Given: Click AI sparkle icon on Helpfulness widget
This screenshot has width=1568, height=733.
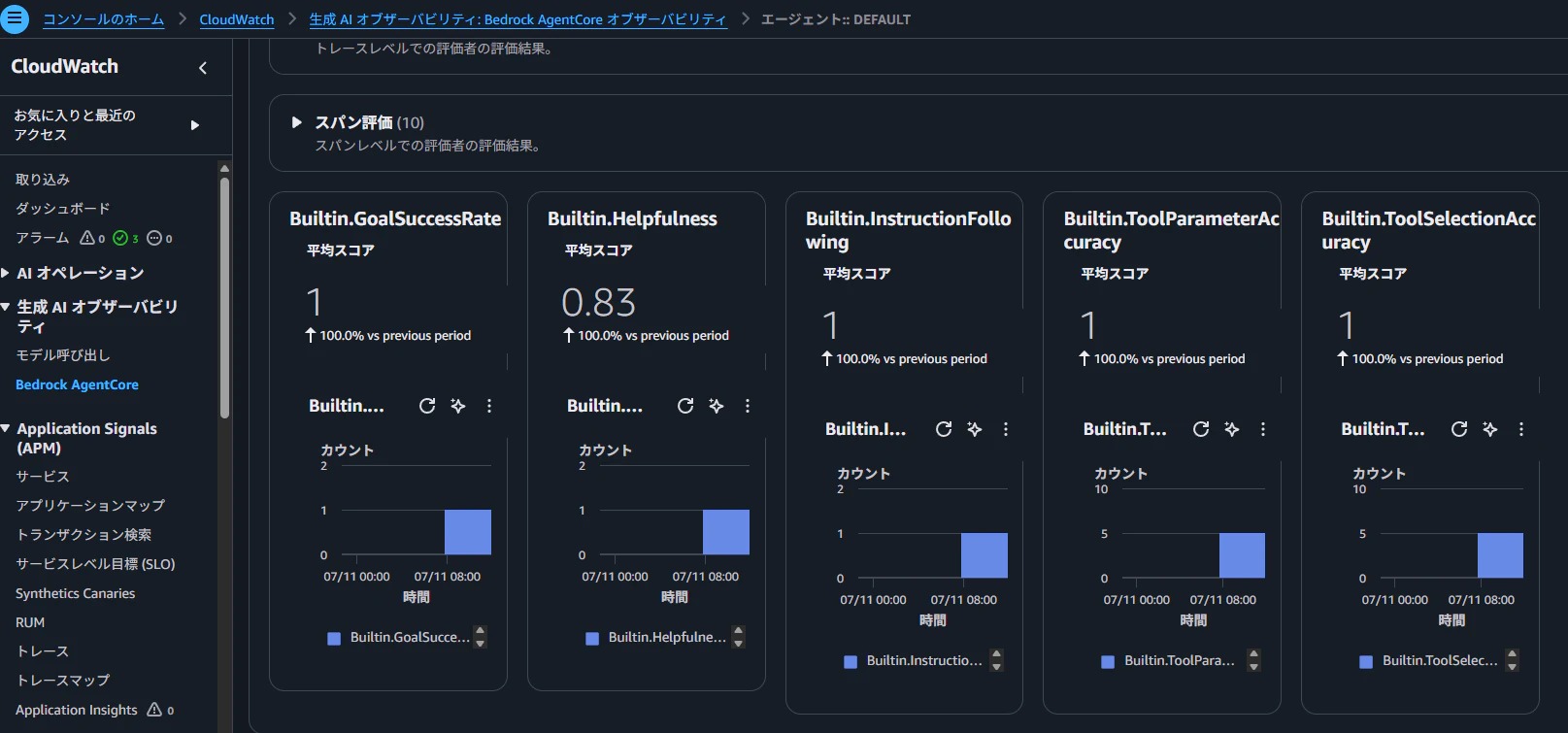Looking at the screenshot, I should (717, 406).
